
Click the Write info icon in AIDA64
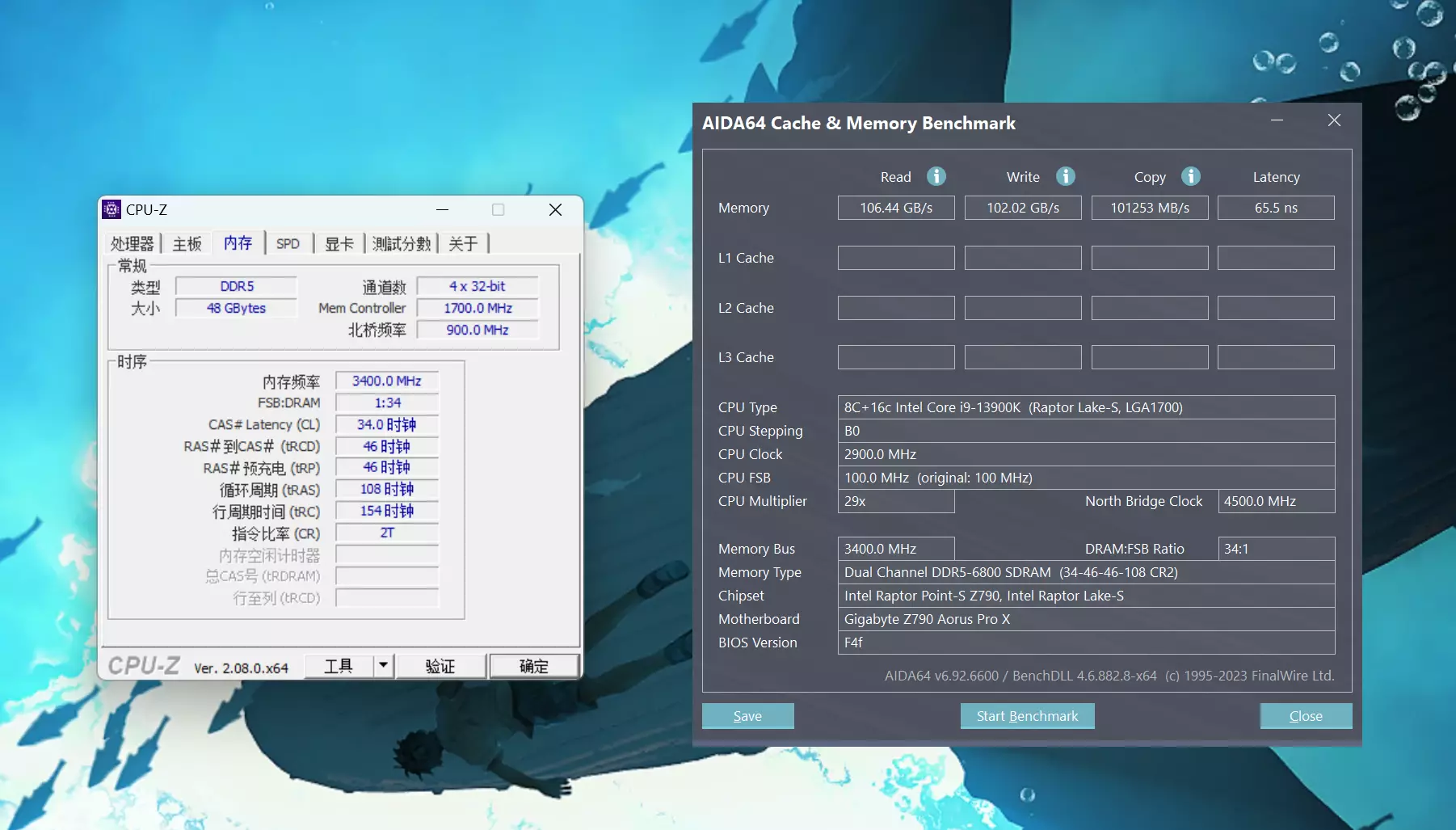click(x=1066, y=176)
